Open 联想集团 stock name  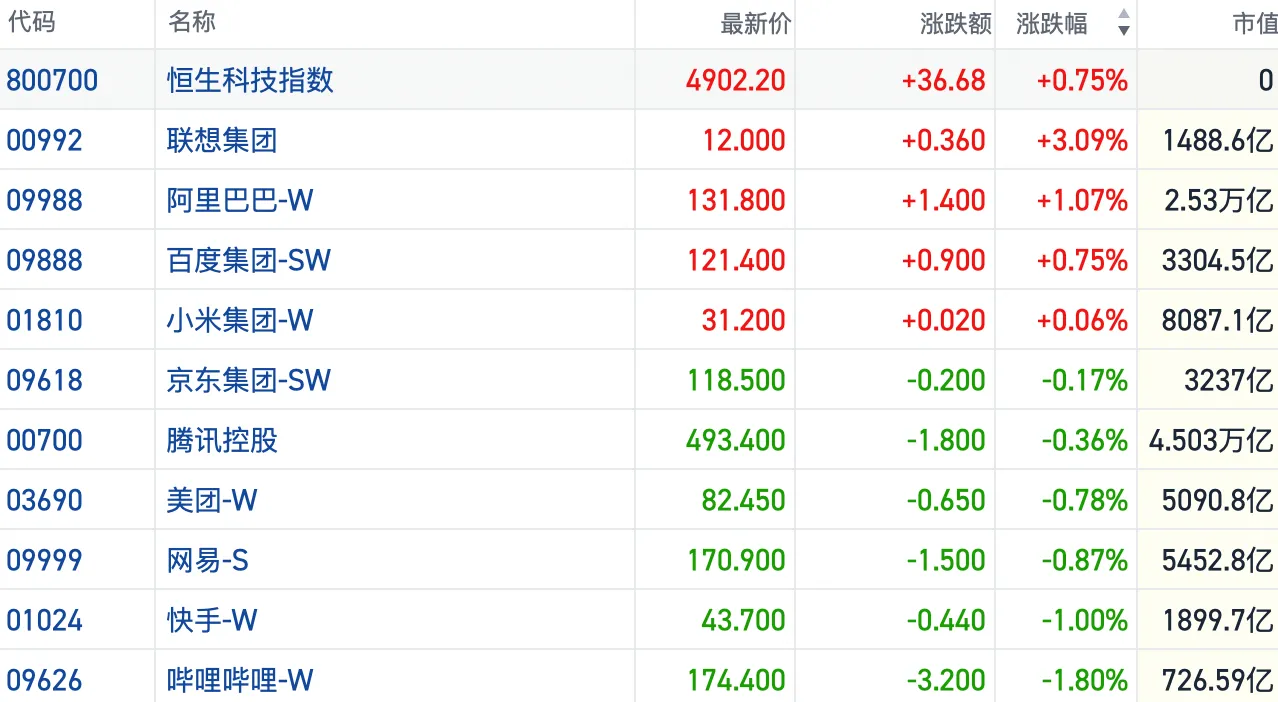coord(222,140)
